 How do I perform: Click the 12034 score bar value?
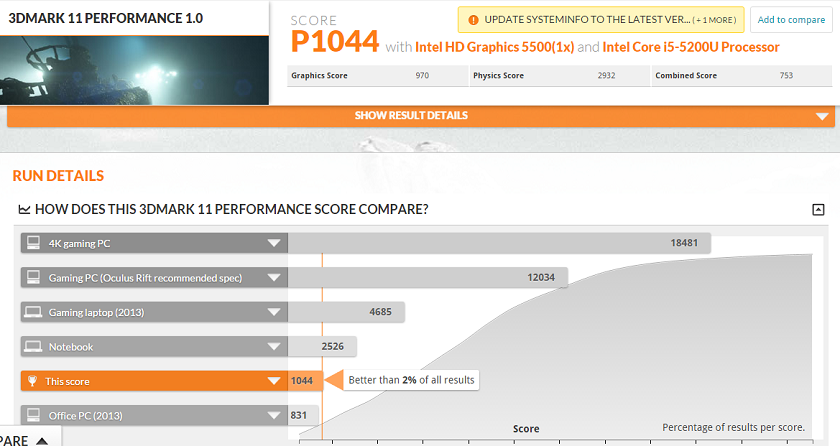coord(541,277)
